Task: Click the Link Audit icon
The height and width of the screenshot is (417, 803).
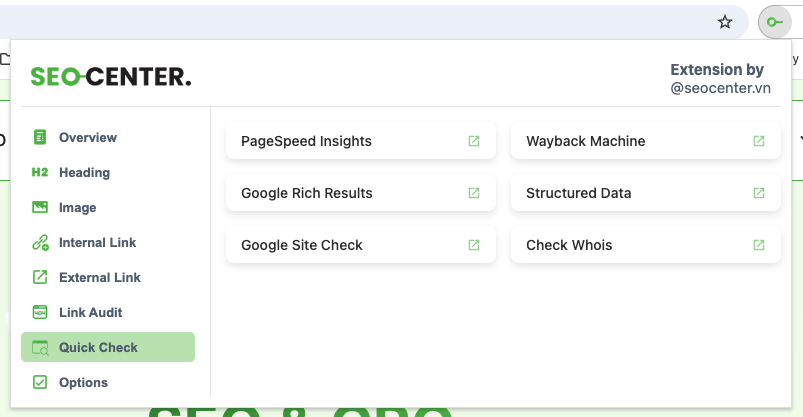Action: [x=40, y=312]
